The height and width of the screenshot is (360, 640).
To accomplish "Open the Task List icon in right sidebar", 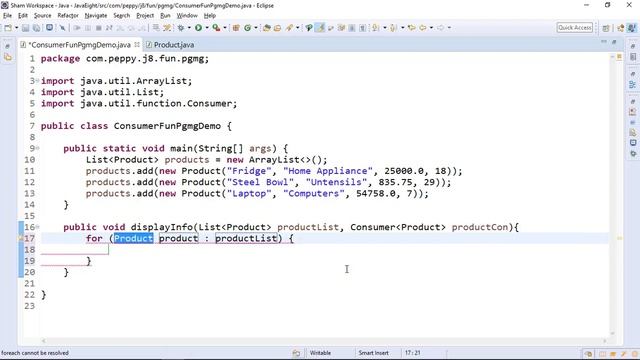I will 633,57.
